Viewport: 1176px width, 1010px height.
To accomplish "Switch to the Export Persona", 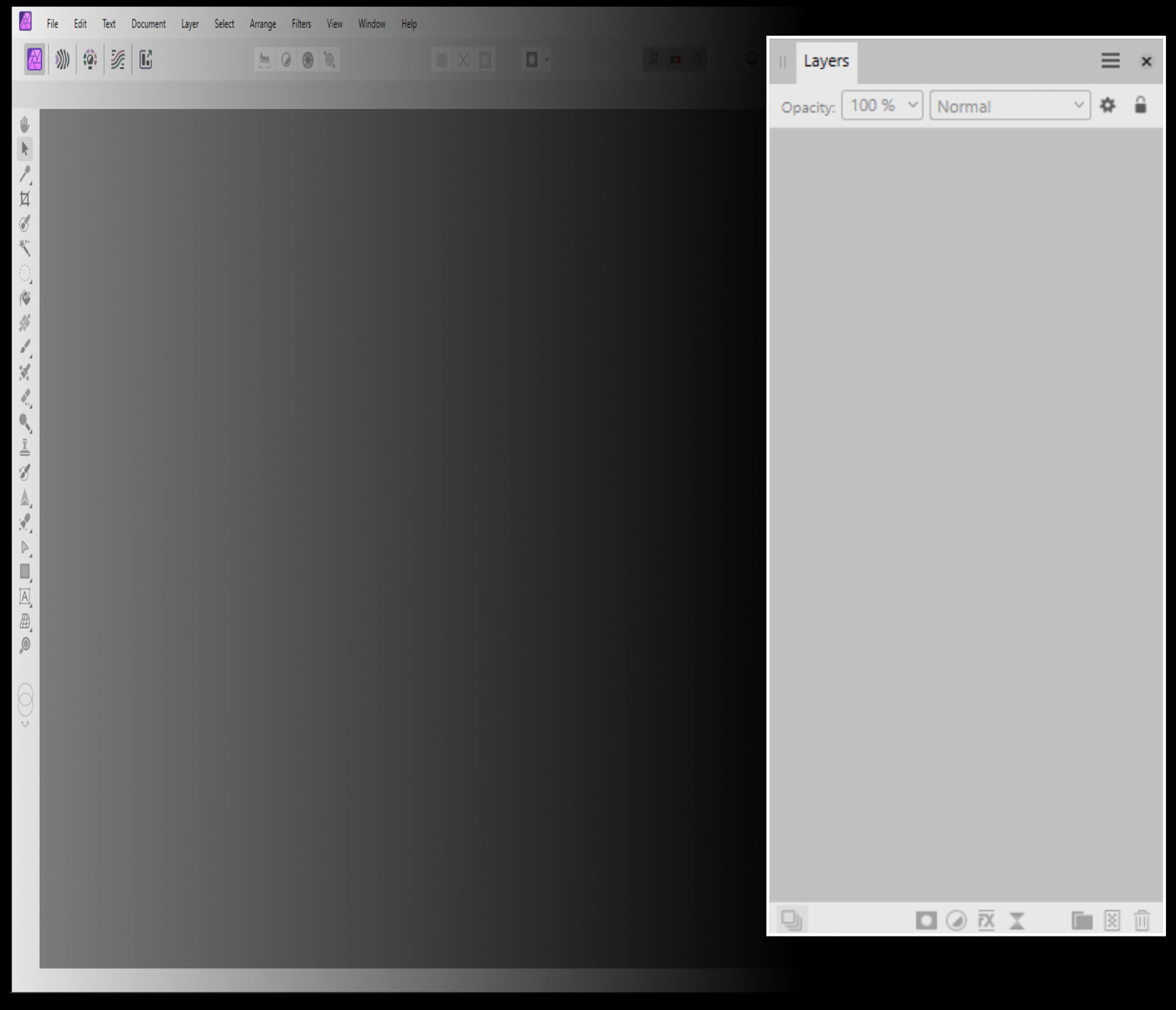I will [x=145, y=60].
